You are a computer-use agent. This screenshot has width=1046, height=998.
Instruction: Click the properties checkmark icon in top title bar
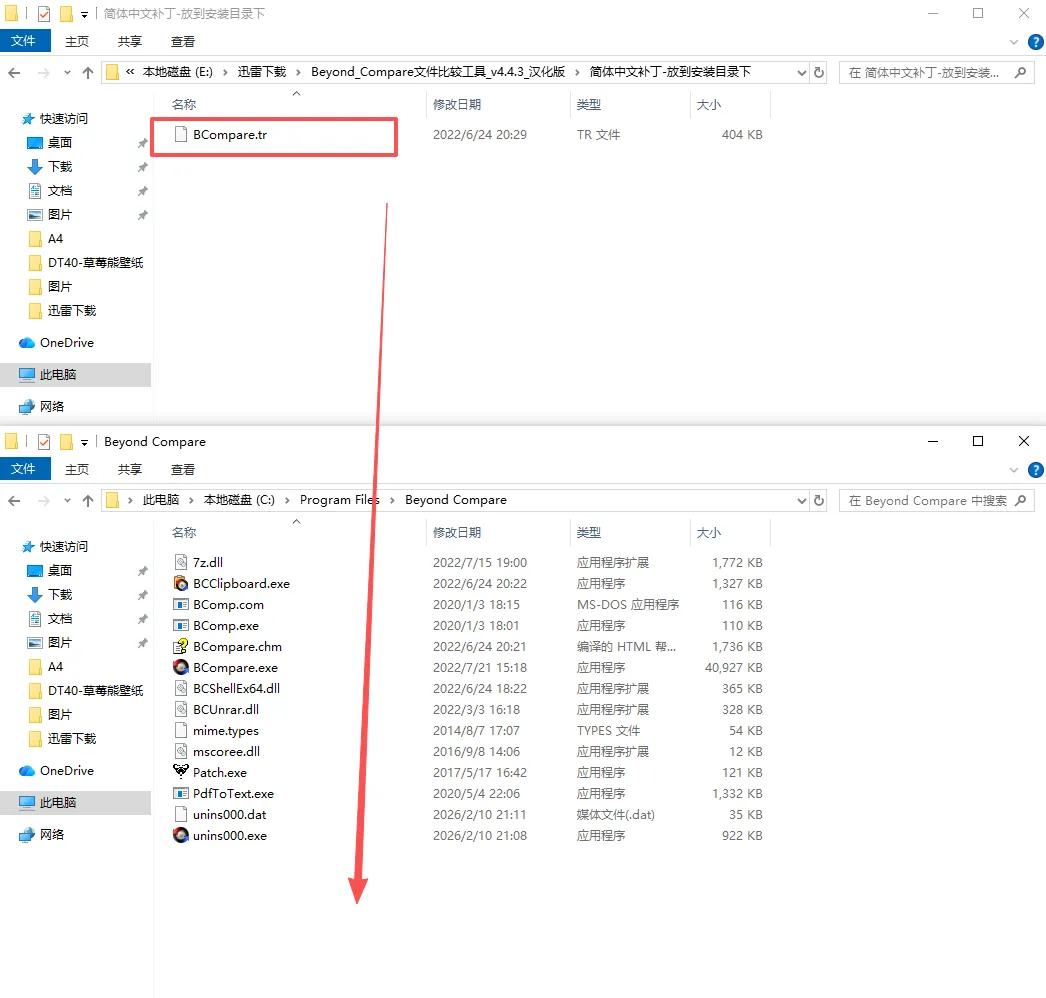[x=44, y=13]
